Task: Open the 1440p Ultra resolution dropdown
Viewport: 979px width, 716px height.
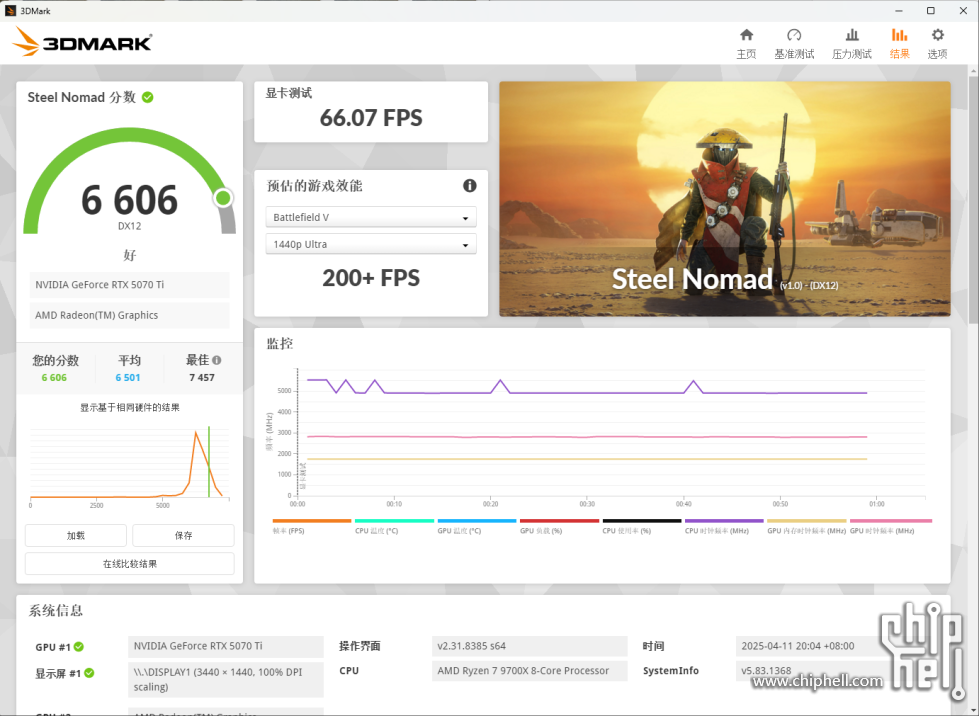Action: [371, 244]
